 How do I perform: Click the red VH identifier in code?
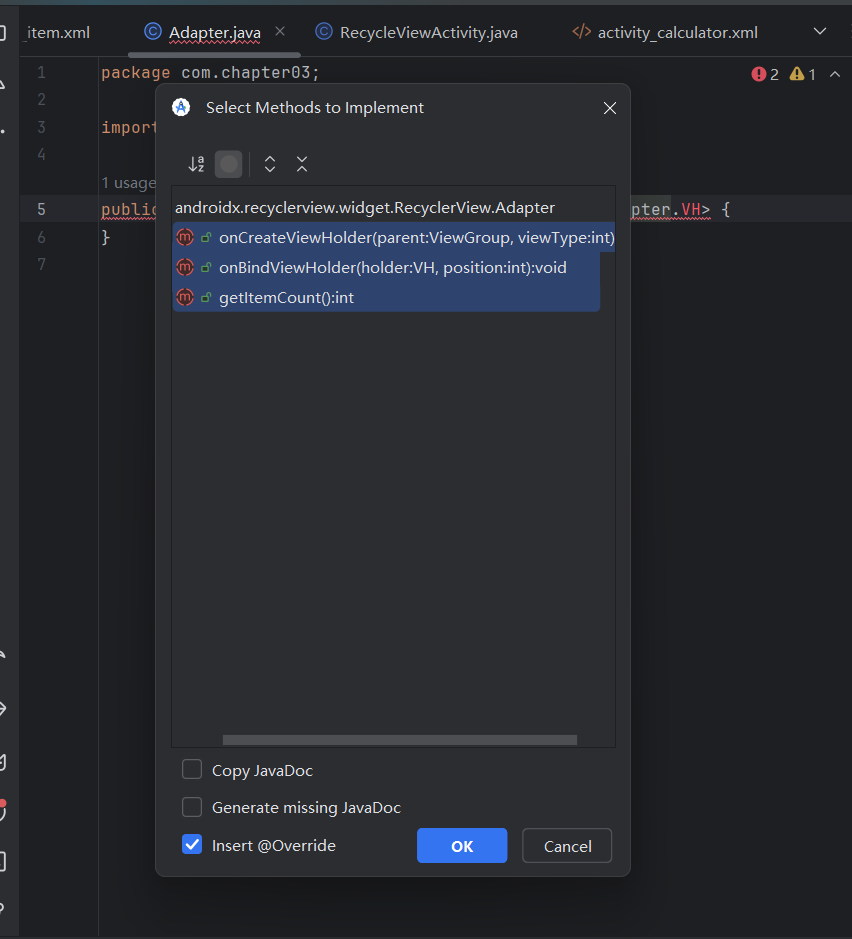point(690,210)
